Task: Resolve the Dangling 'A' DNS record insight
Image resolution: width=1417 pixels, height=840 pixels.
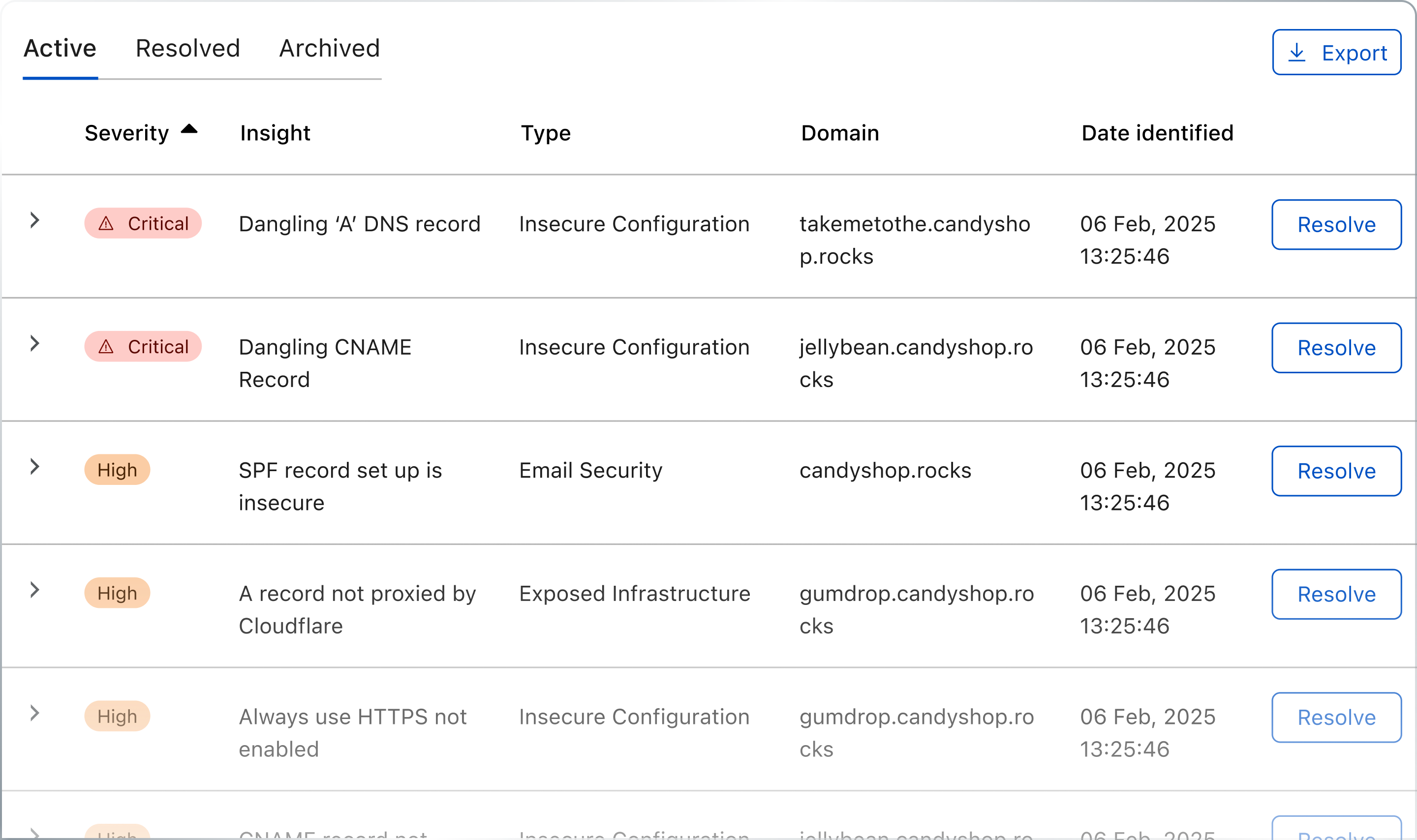Action: click(x=1336, y=225)
